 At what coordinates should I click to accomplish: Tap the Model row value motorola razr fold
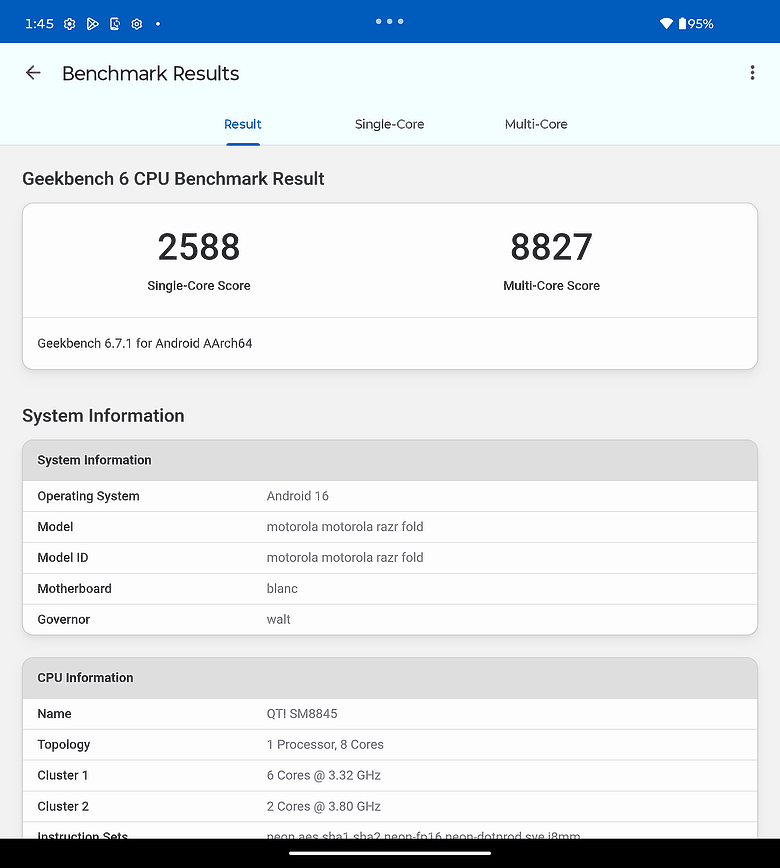(x=345, y=526)
